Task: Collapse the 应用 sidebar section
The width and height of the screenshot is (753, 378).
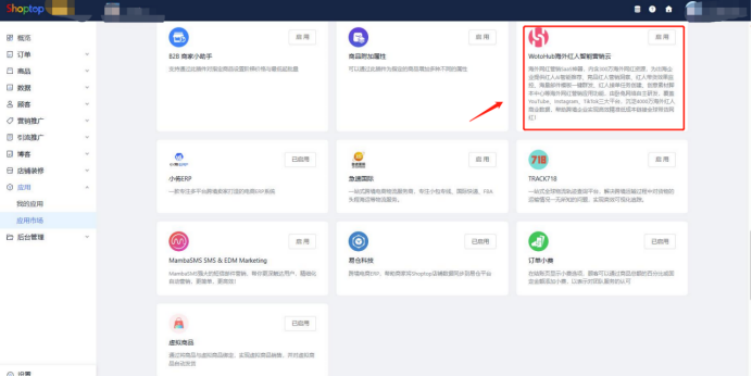Action: click(x=48, y=187)
